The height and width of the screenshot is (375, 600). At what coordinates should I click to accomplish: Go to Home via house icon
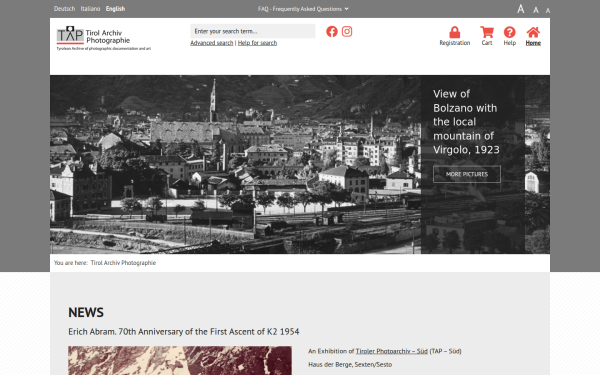coord(533,32)
